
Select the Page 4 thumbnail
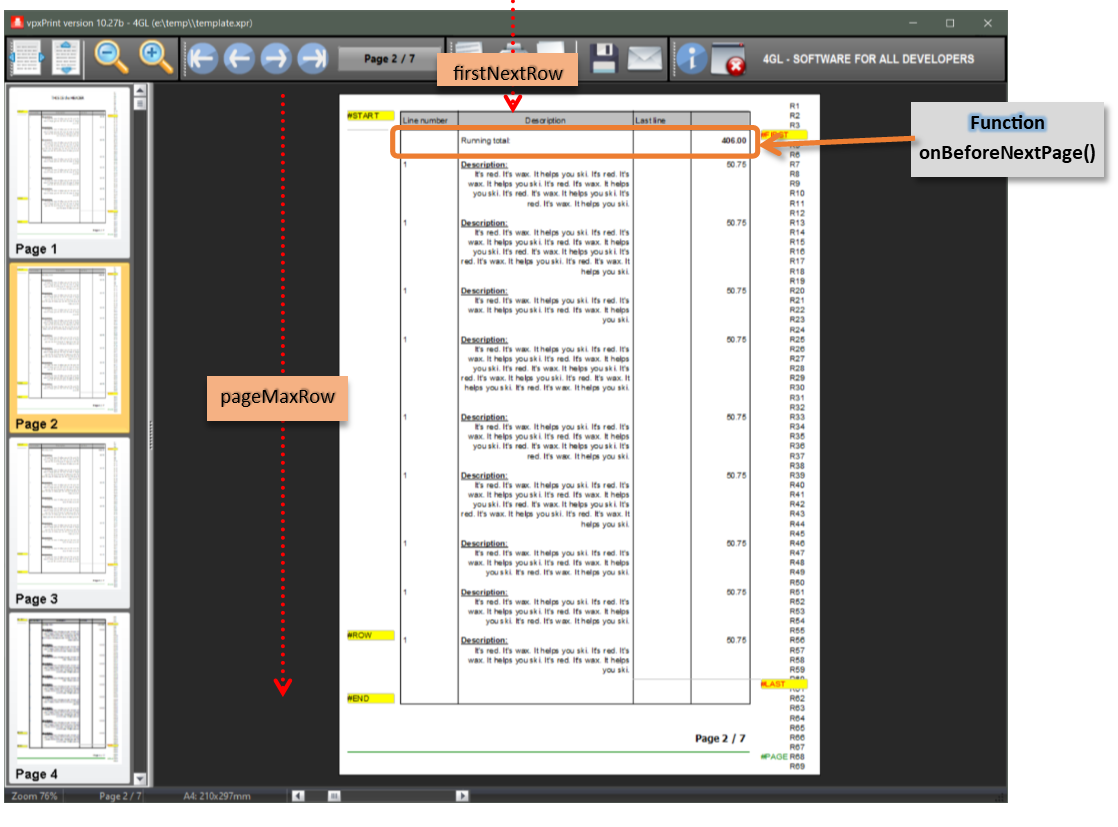coord(68,697)
